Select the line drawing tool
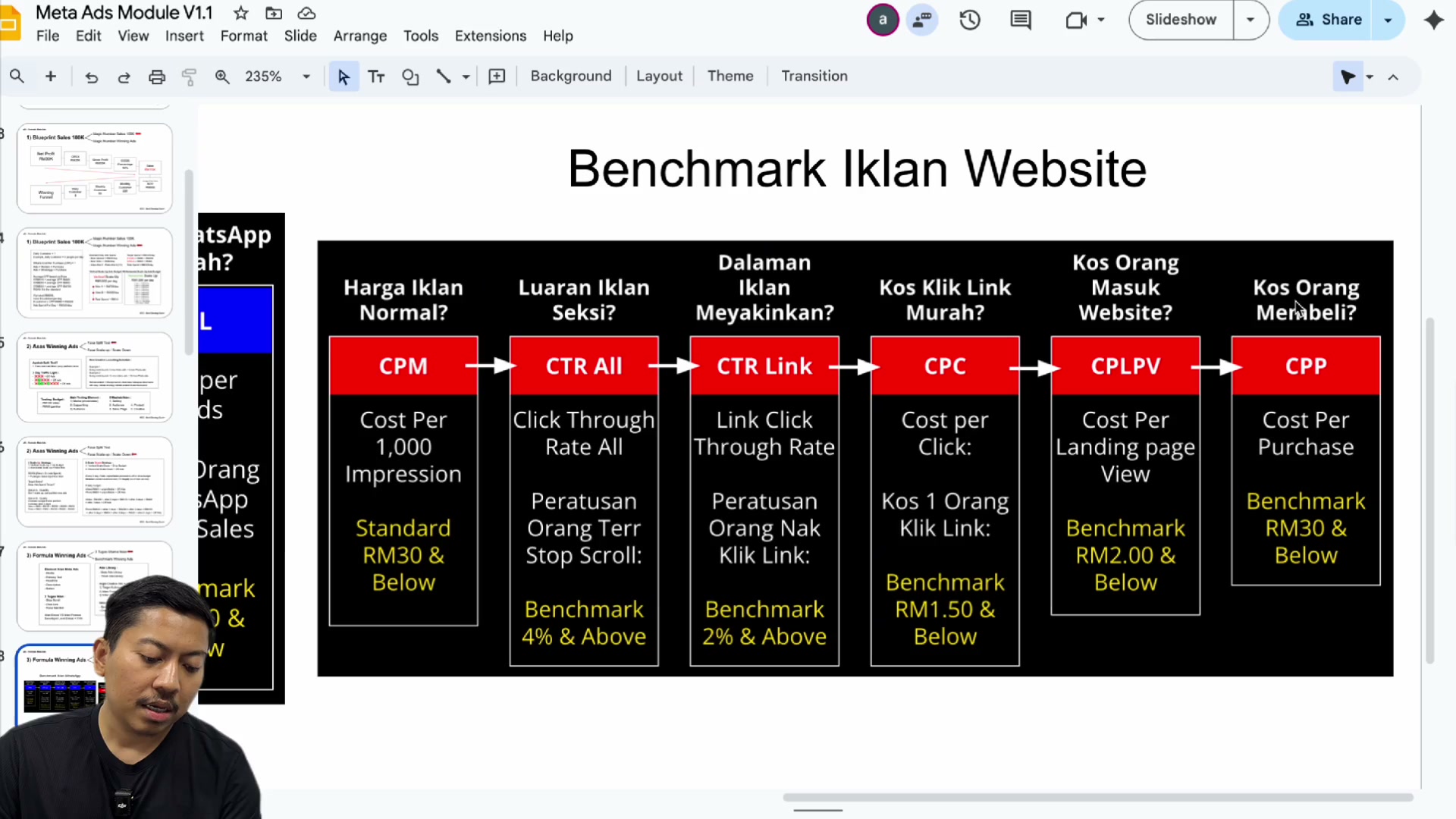The image size is (1456, 819). pos(444,77)
